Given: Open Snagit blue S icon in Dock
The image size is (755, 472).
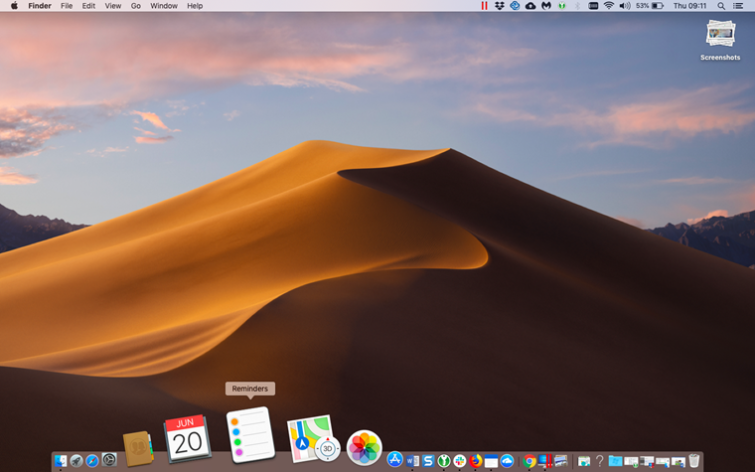Looking at the screenshot, I should pyautogui.click(x=428, y=461).
